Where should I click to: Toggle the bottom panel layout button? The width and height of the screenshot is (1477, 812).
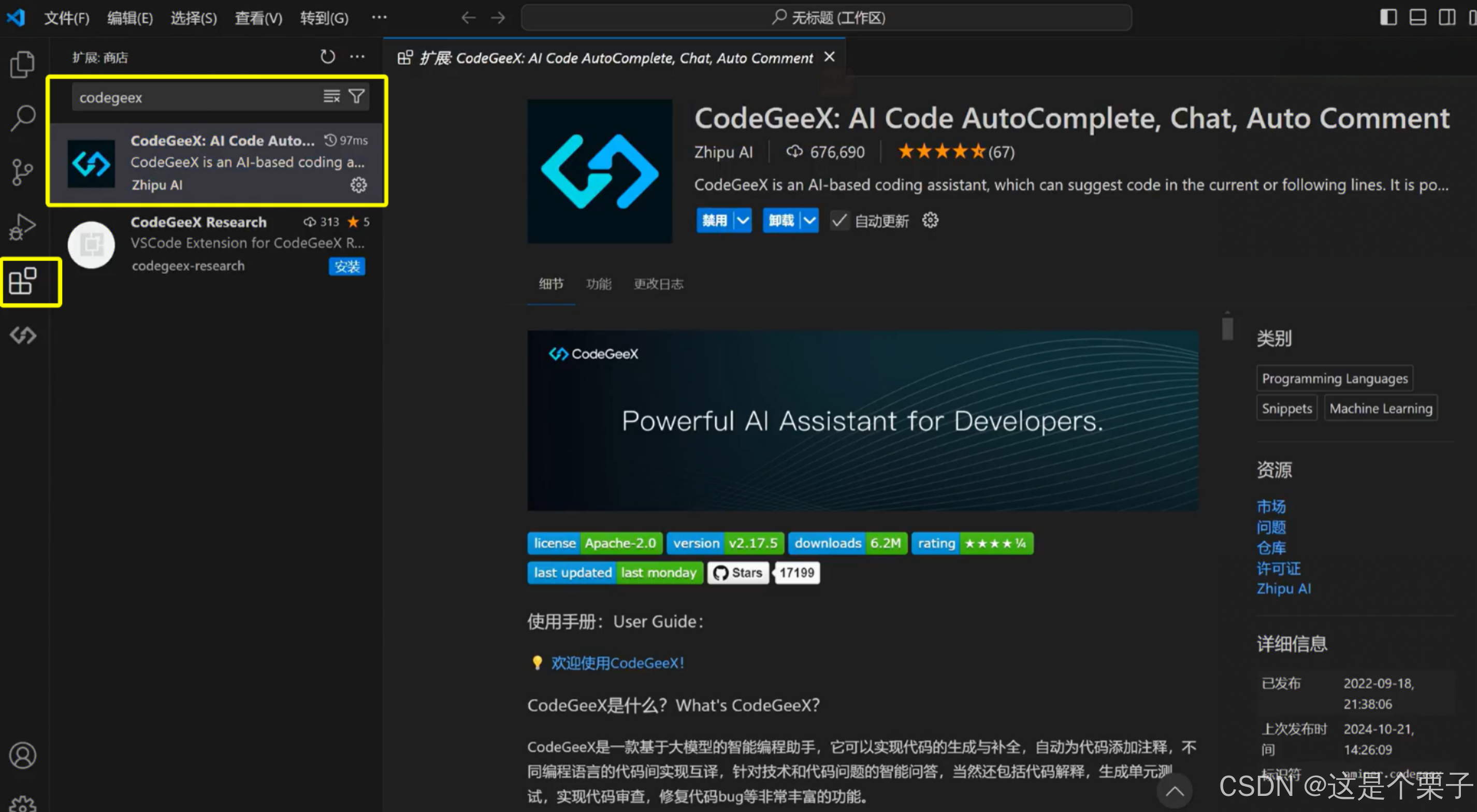[1417, 17]
